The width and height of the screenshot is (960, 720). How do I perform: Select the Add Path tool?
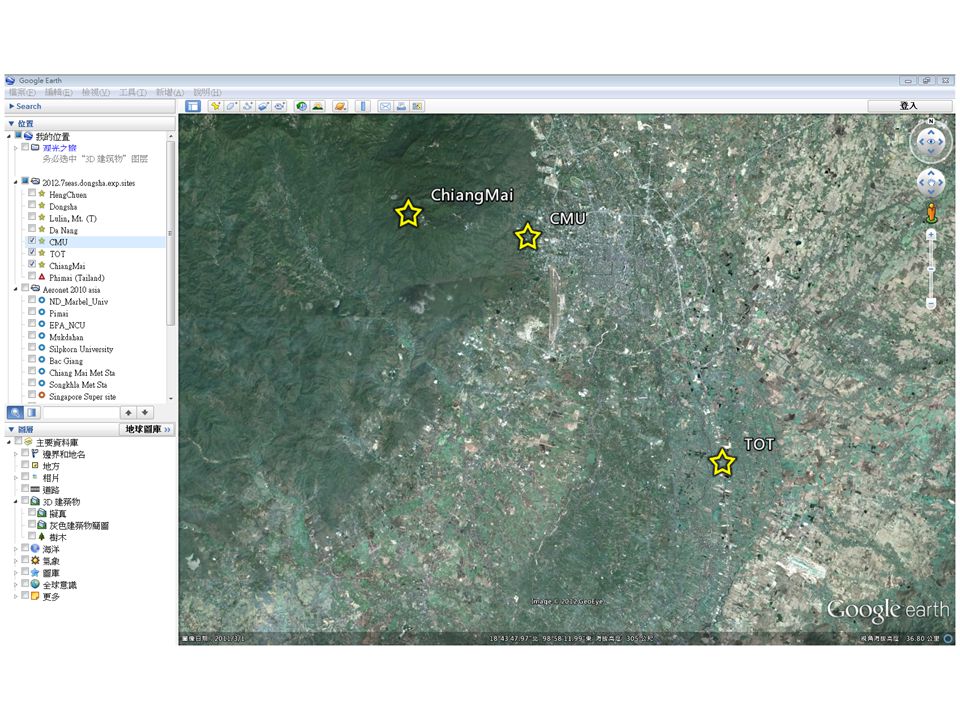point(247,107)
